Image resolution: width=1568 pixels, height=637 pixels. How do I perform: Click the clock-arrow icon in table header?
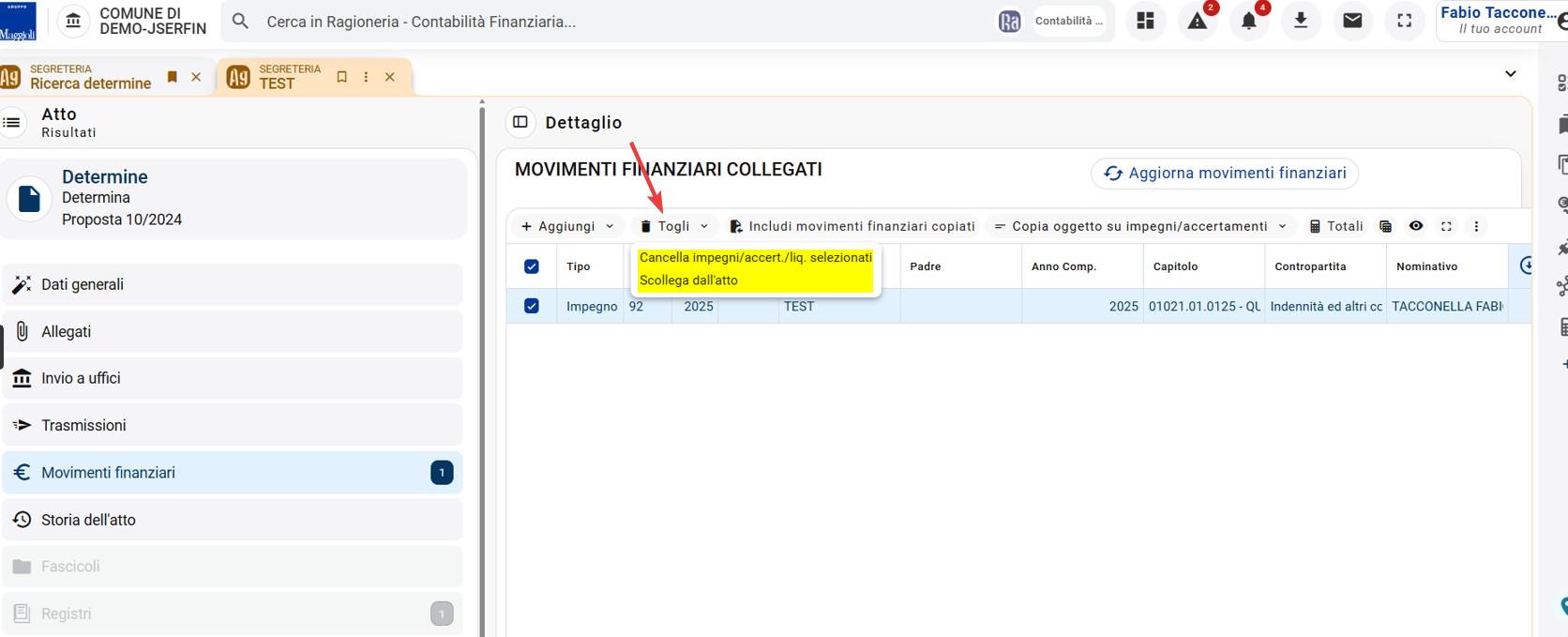1526,266
